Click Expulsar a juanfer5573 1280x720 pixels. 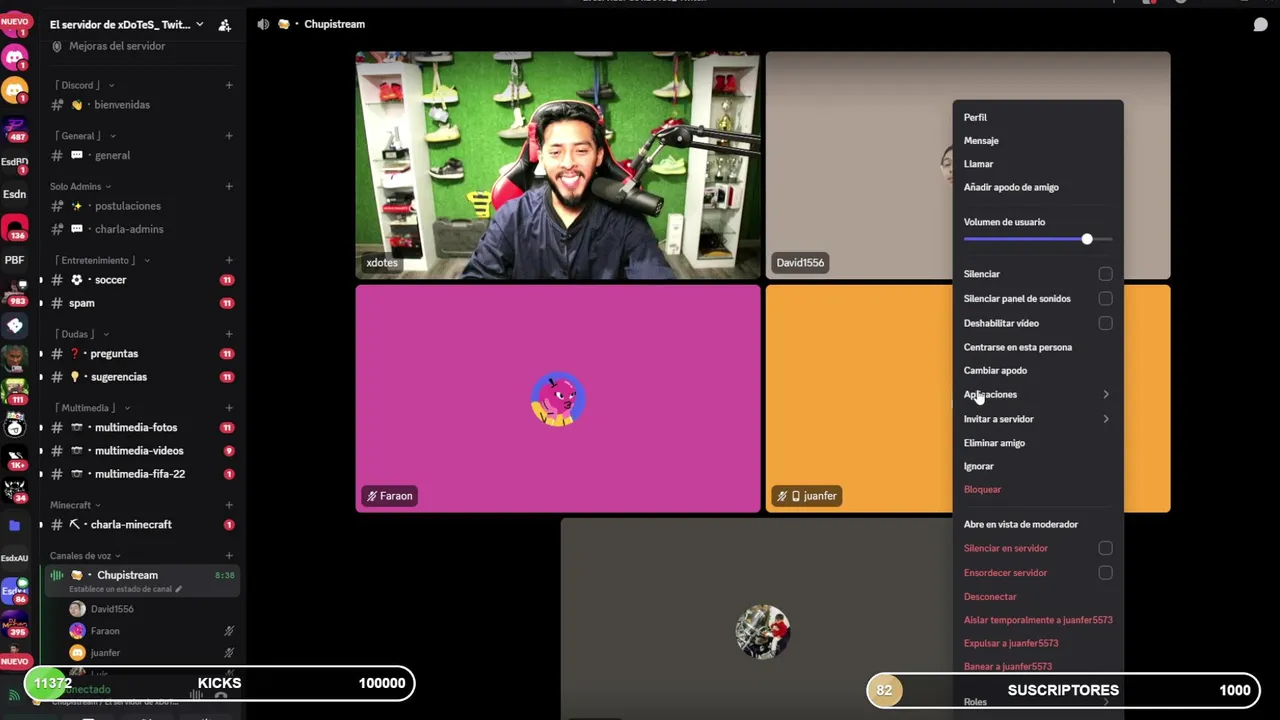pos(1011,643)
